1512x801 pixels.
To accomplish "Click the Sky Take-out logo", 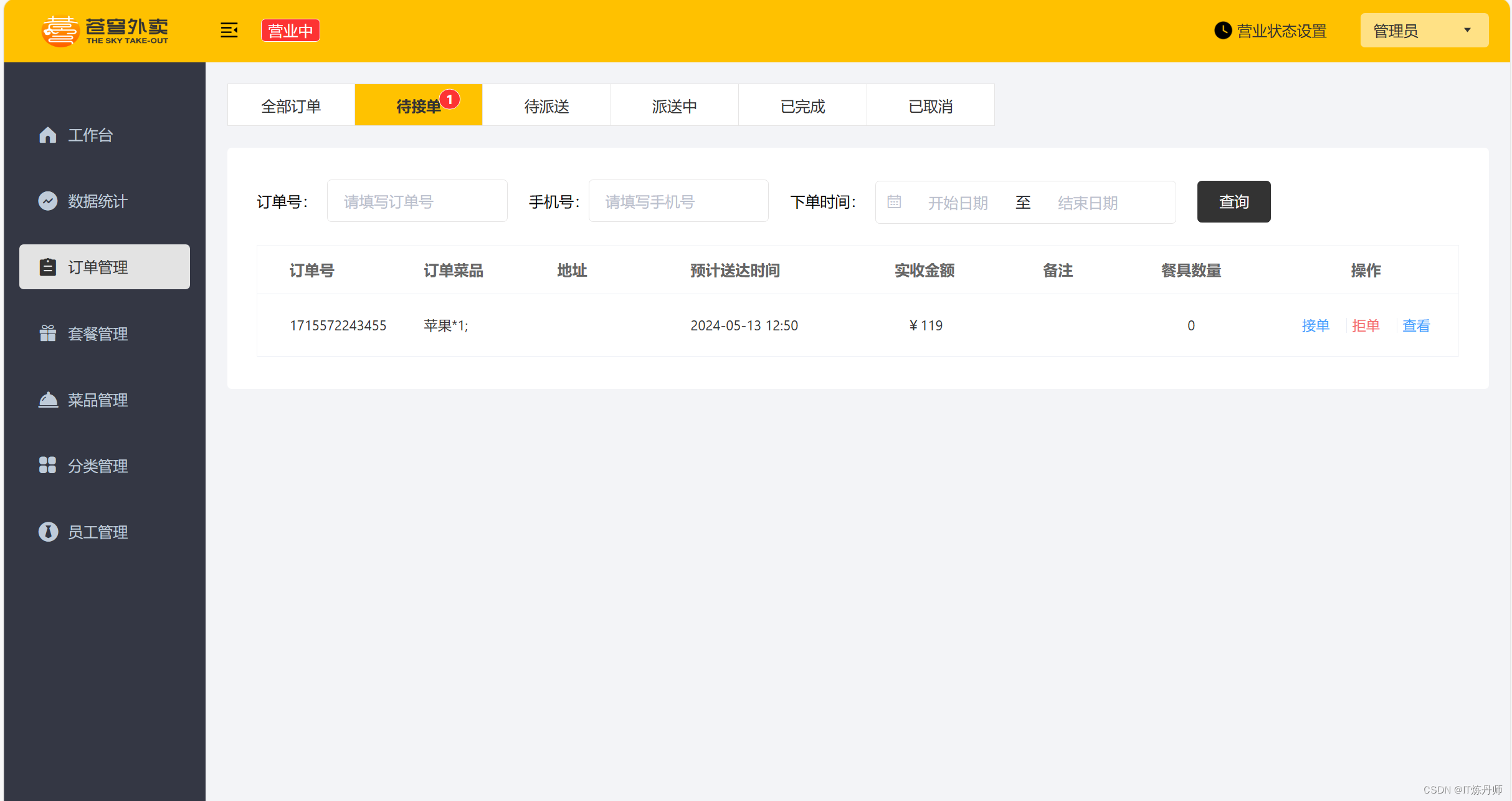I will (x=105, y=30).
